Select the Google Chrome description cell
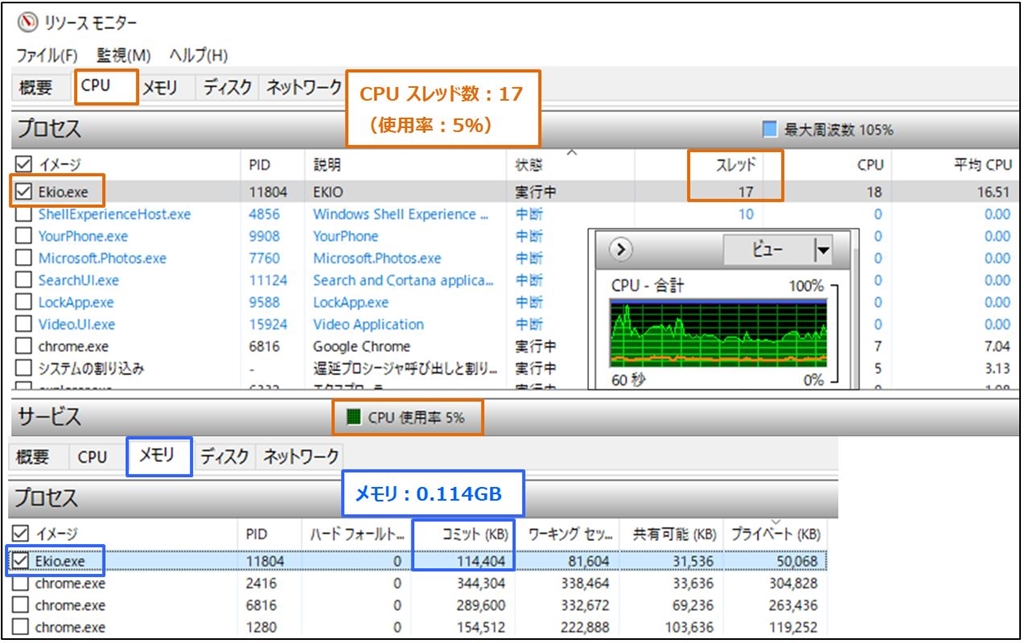The height and width of the screenshot is (643, 1024). coord(362,346)
